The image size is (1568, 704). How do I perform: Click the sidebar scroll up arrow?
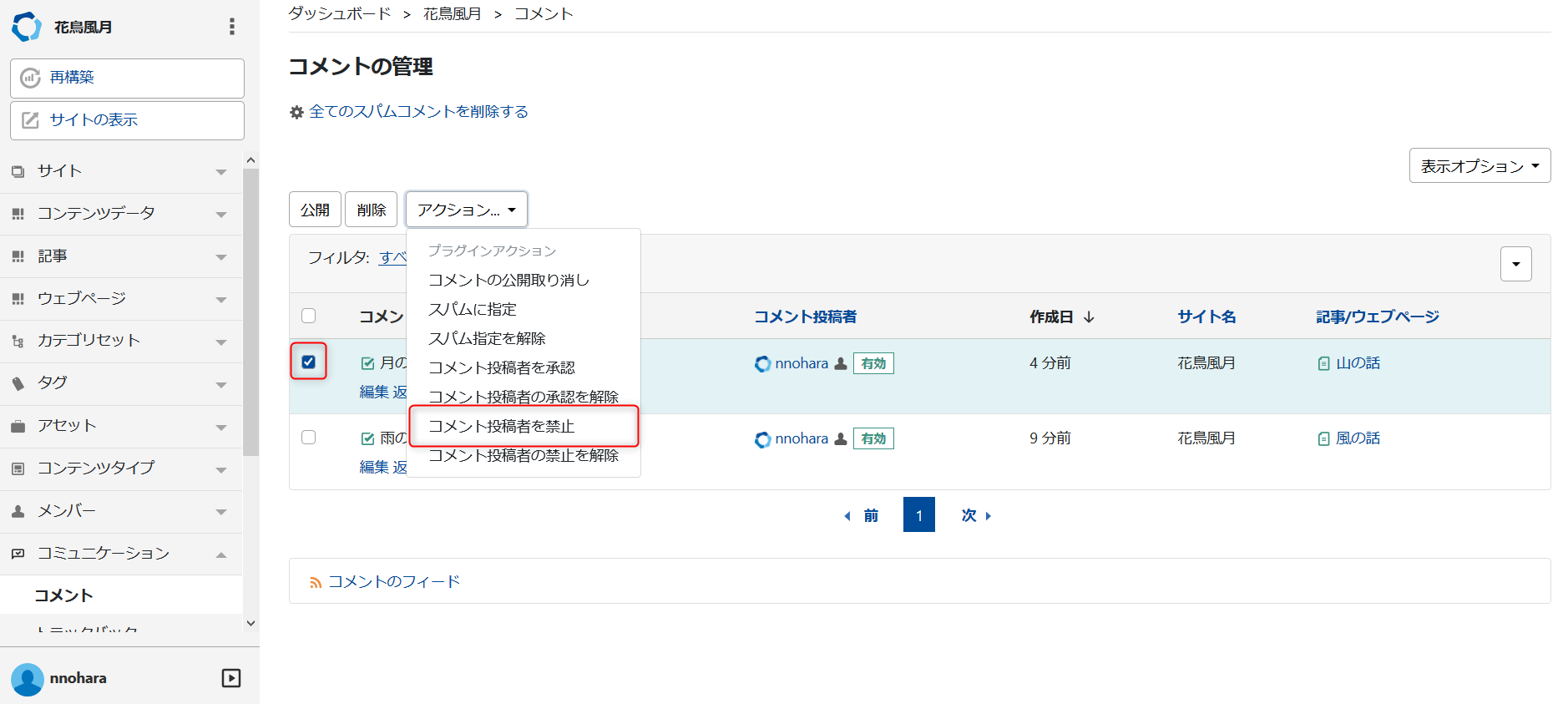pyautogui.click(x=250, y=160)
